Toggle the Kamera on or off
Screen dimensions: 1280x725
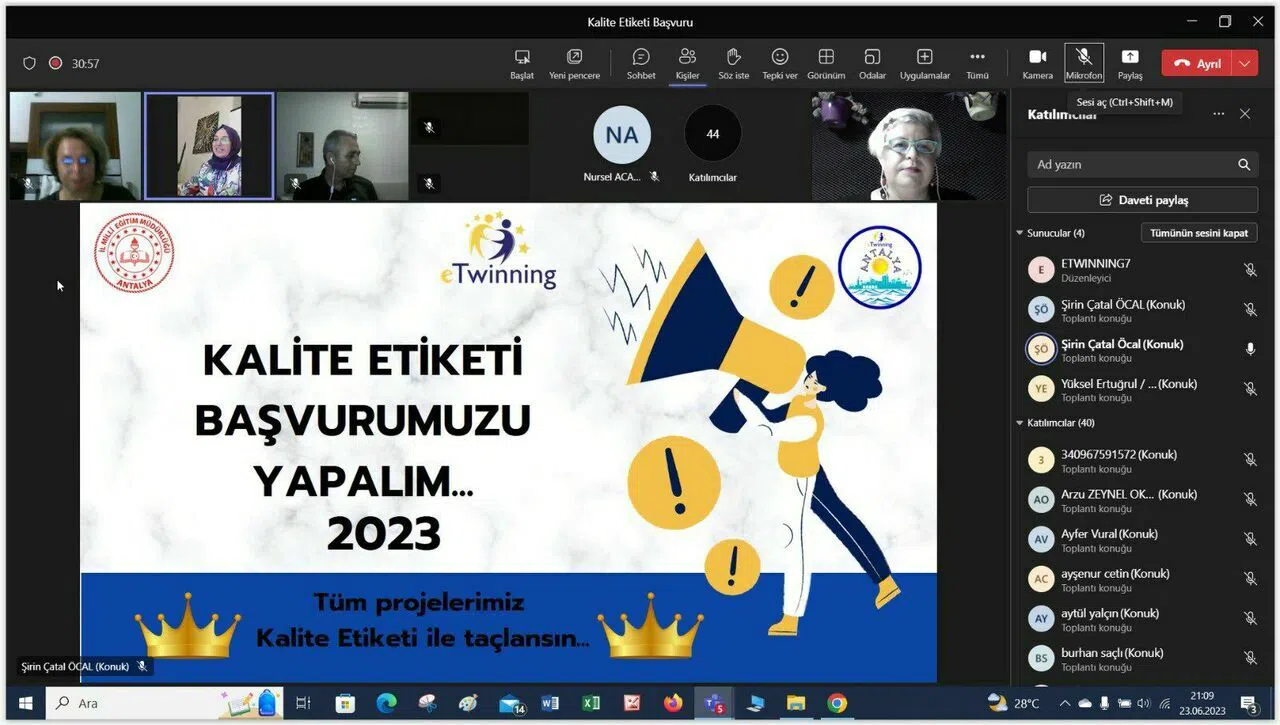(1037, 57)
